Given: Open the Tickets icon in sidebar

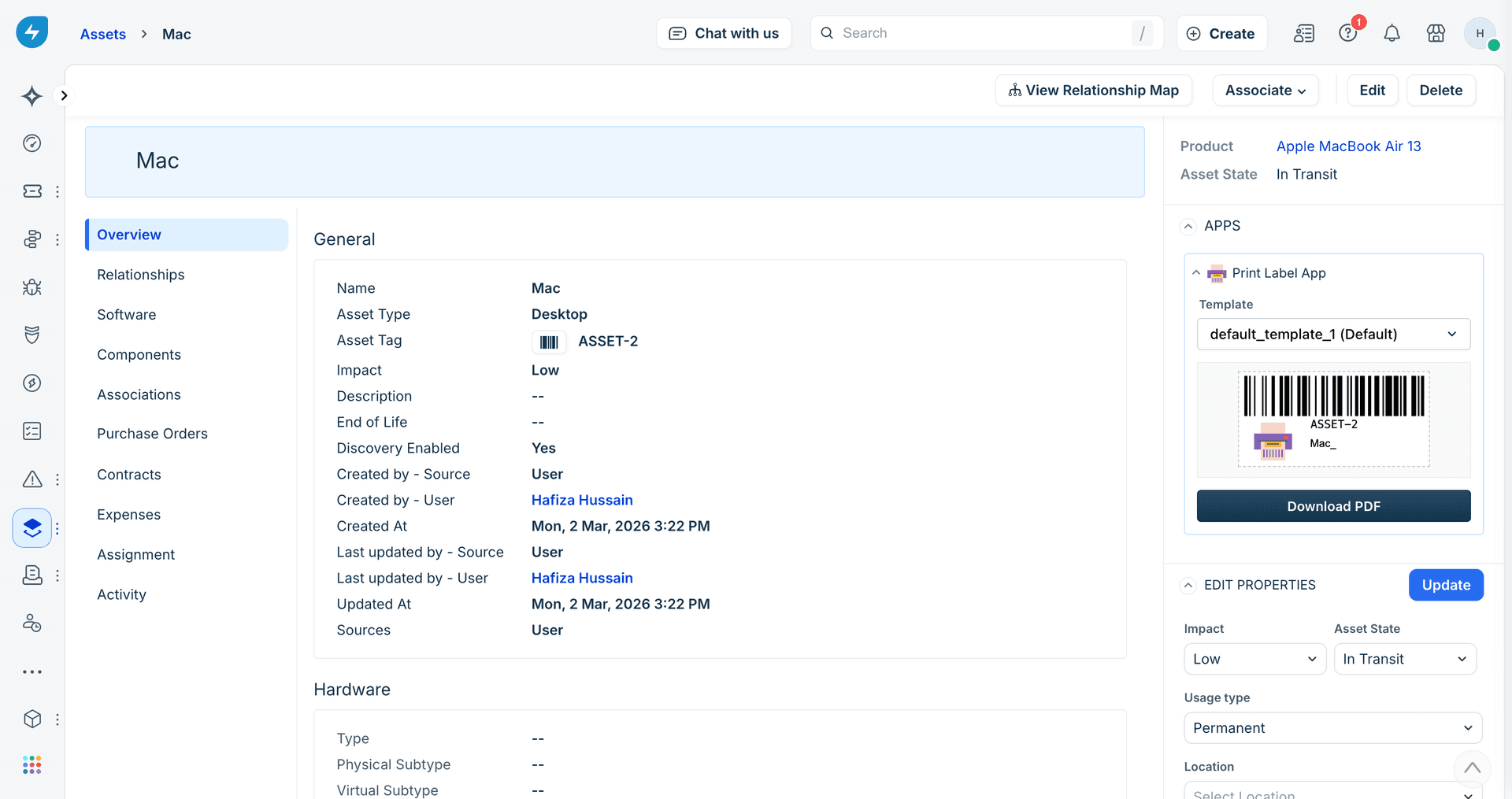Looking at the screenshot, I should pyautogui.click(x=32, y=191).
